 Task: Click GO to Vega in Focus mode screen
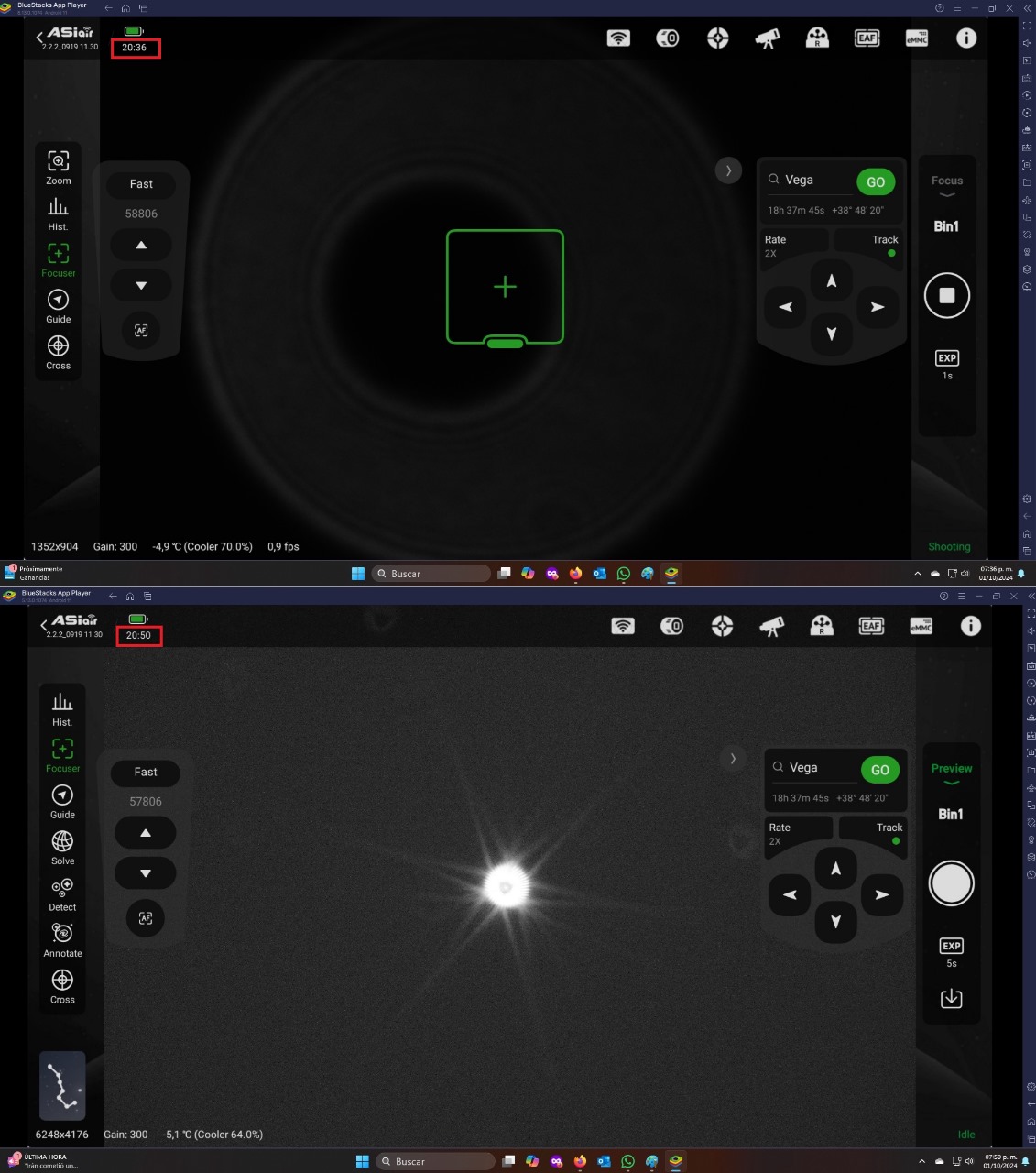point(876,181)
